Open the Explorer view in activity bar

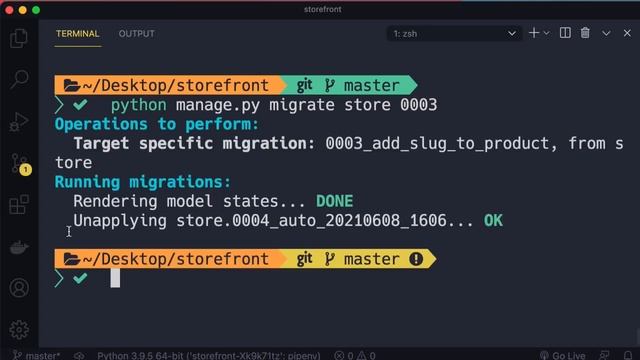[19, 38]
